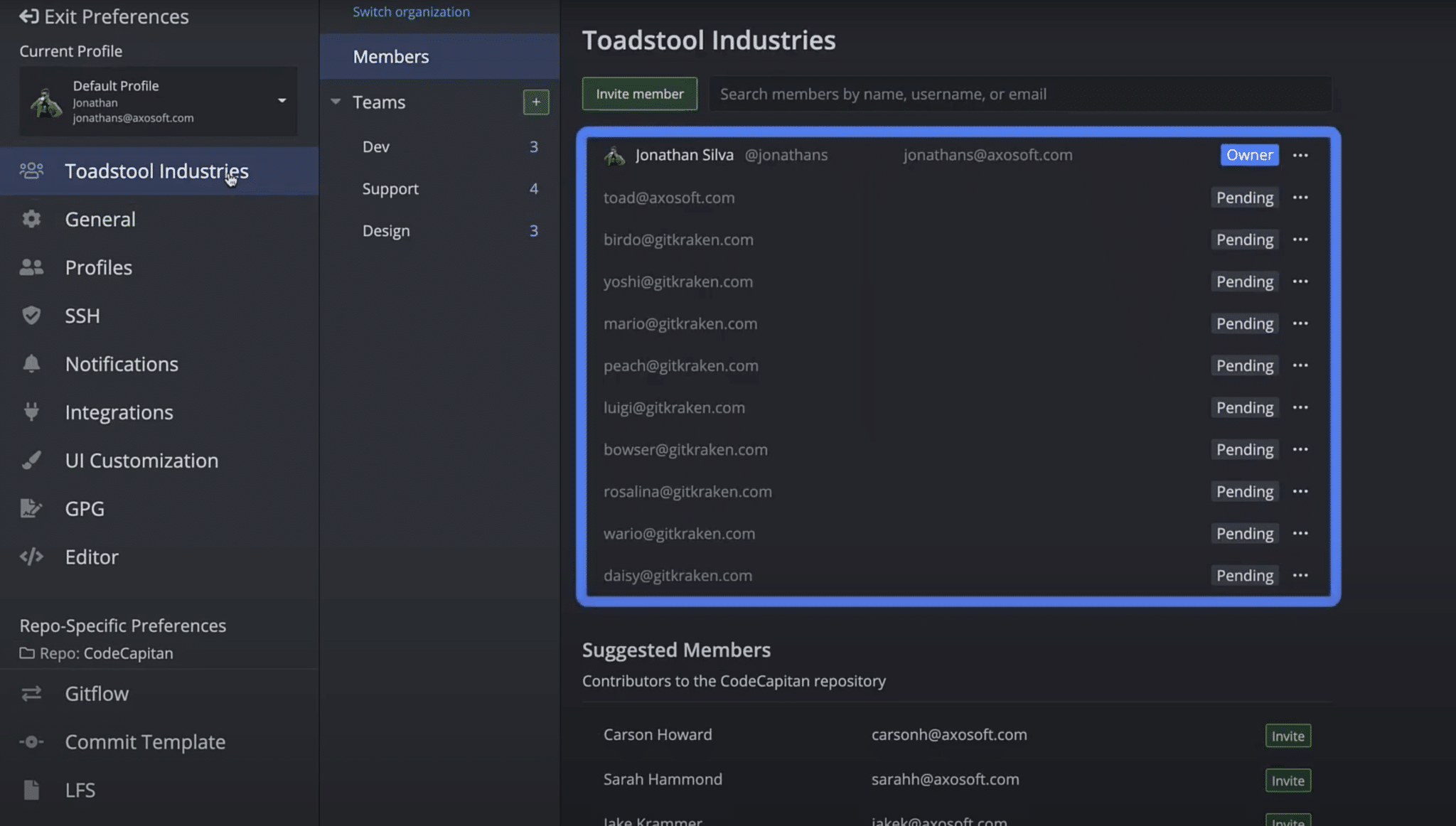Open Editor preferences via the code icon
Screen dimensions: 1456x826
point(31,557)
